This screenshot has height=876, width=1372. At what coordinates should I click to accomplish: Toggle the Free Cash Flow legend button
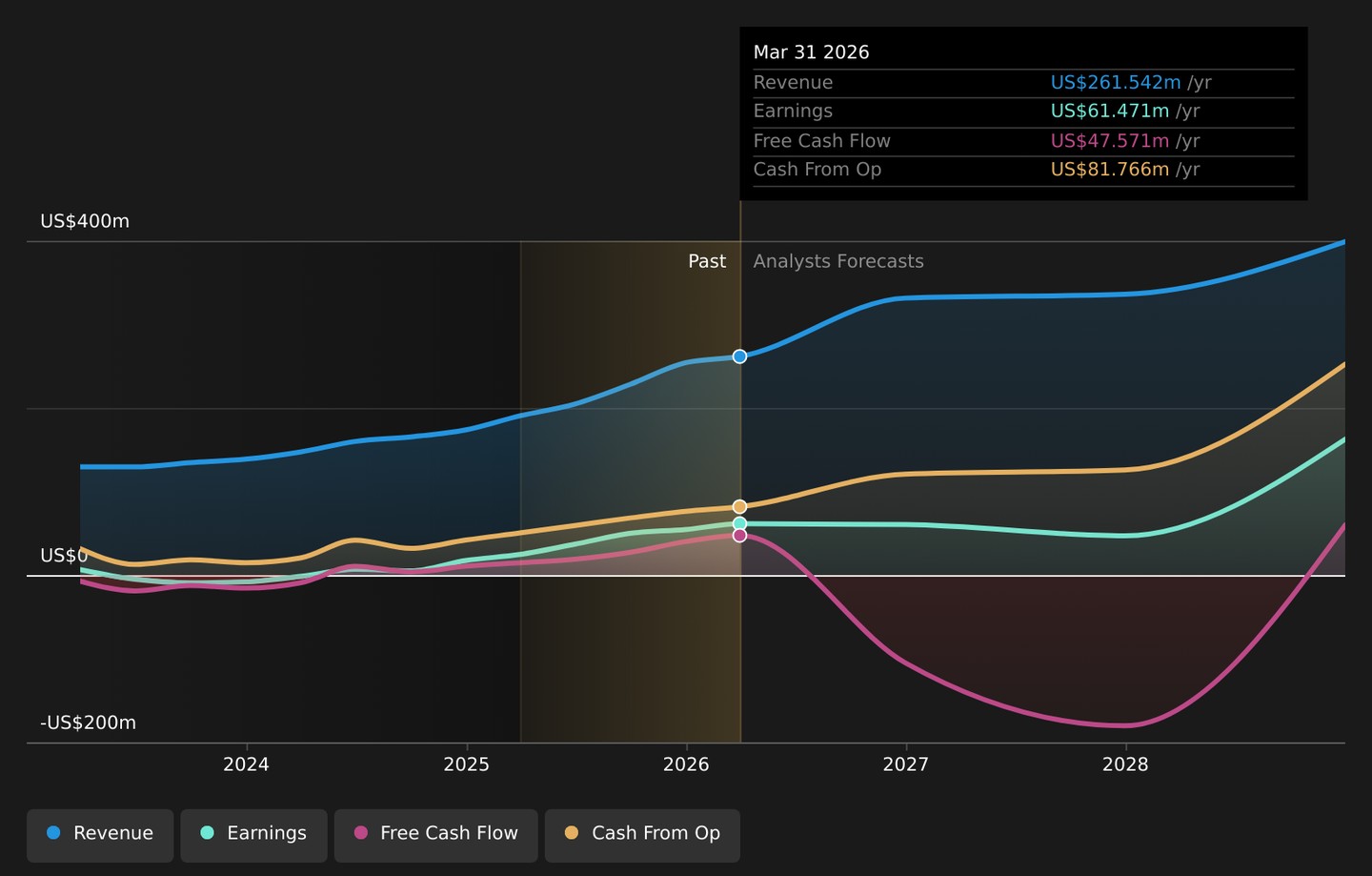pyautogui.click(x=435, y=835)
